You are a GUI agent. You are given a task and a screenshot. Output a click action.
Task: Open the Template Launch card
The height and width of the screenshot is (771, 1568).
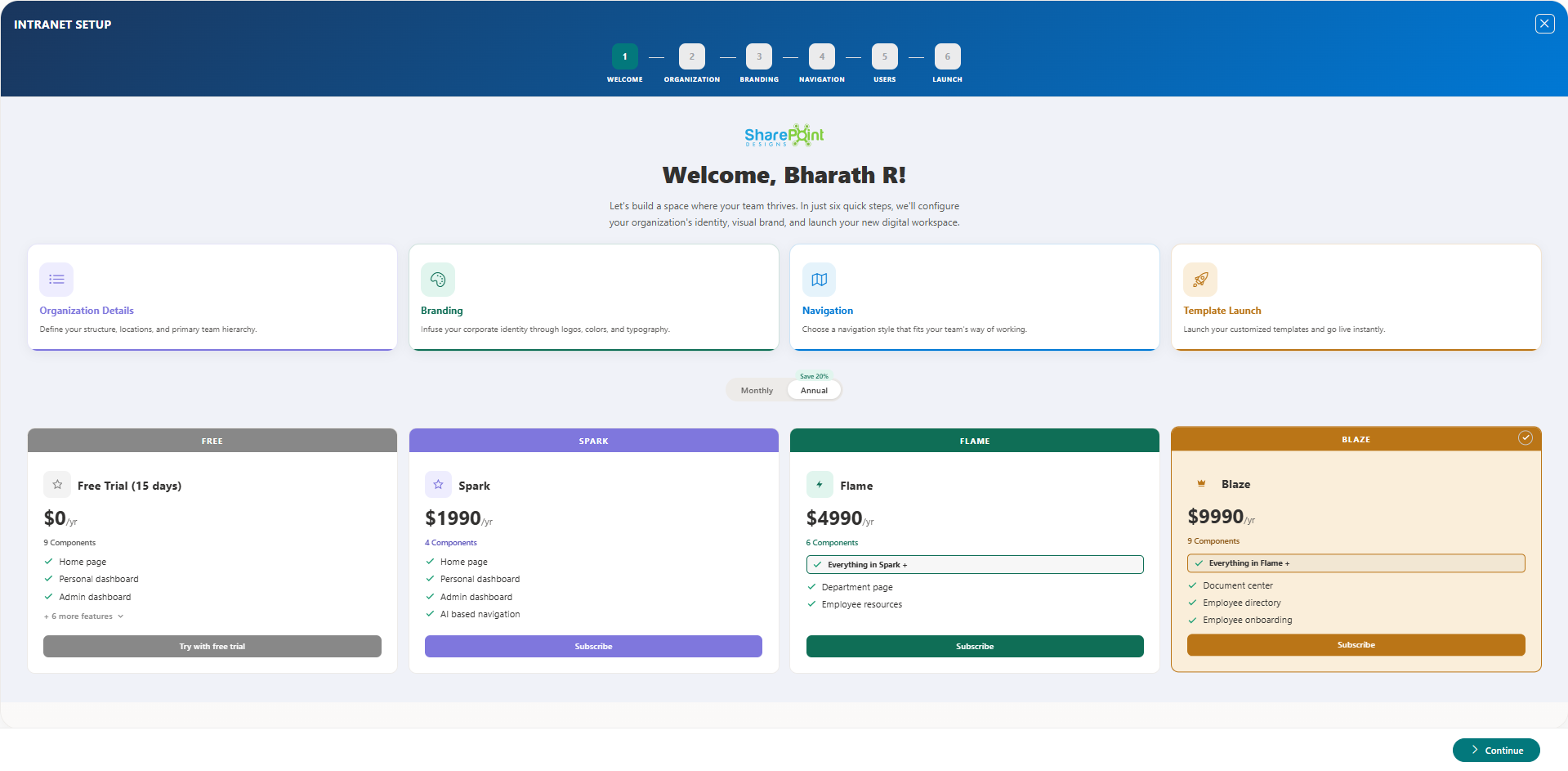pyautogui.click(x=1356, y=298)
